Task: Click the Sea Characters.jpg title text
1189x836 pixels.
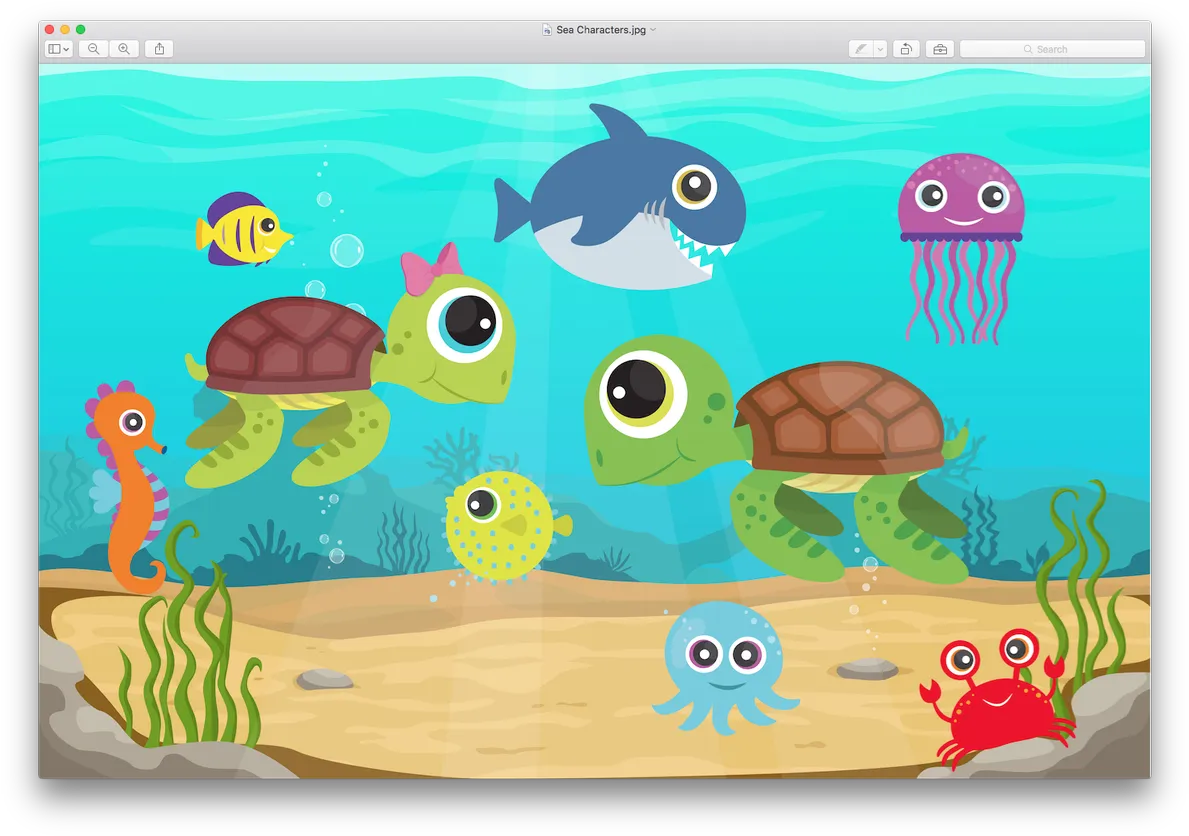Action: [601, 30]
